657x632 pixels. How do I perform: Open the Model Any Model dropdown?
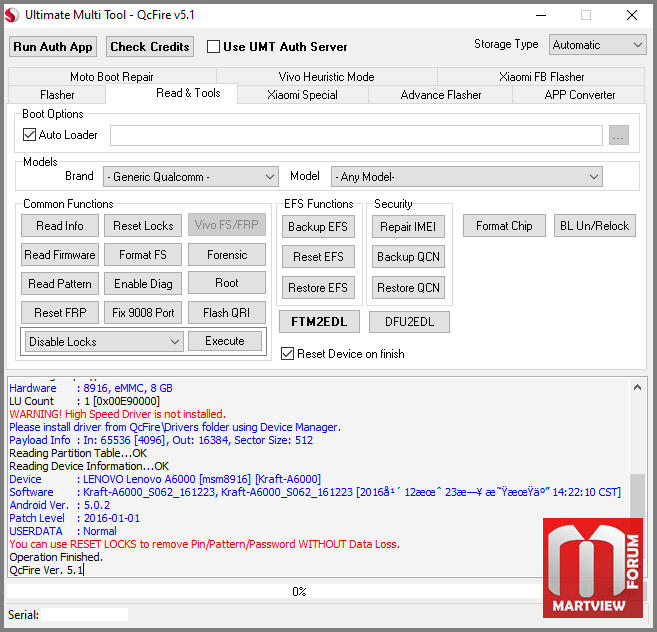(x=466, y=177)
